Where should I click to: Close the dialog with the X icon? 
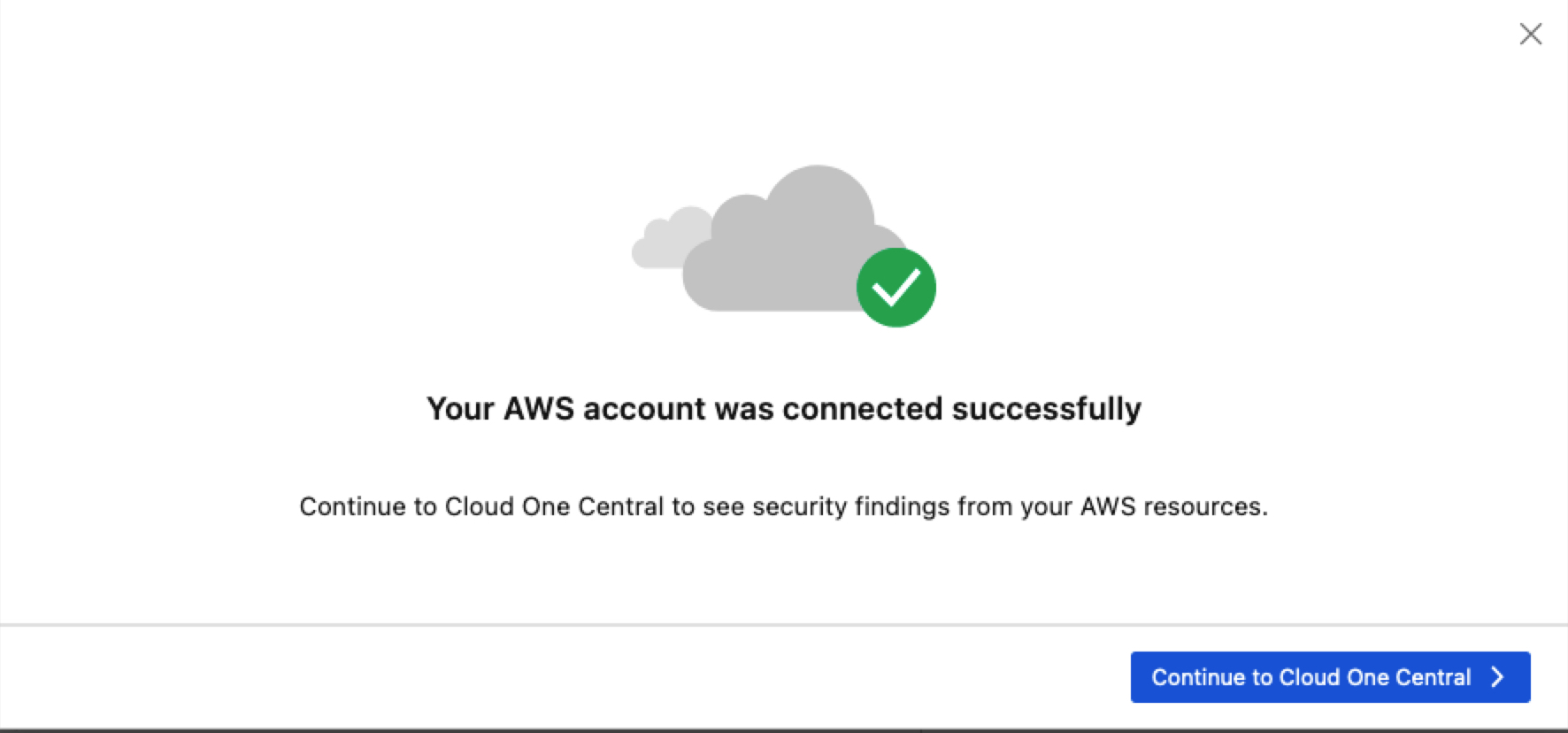tap(1530, 35)
